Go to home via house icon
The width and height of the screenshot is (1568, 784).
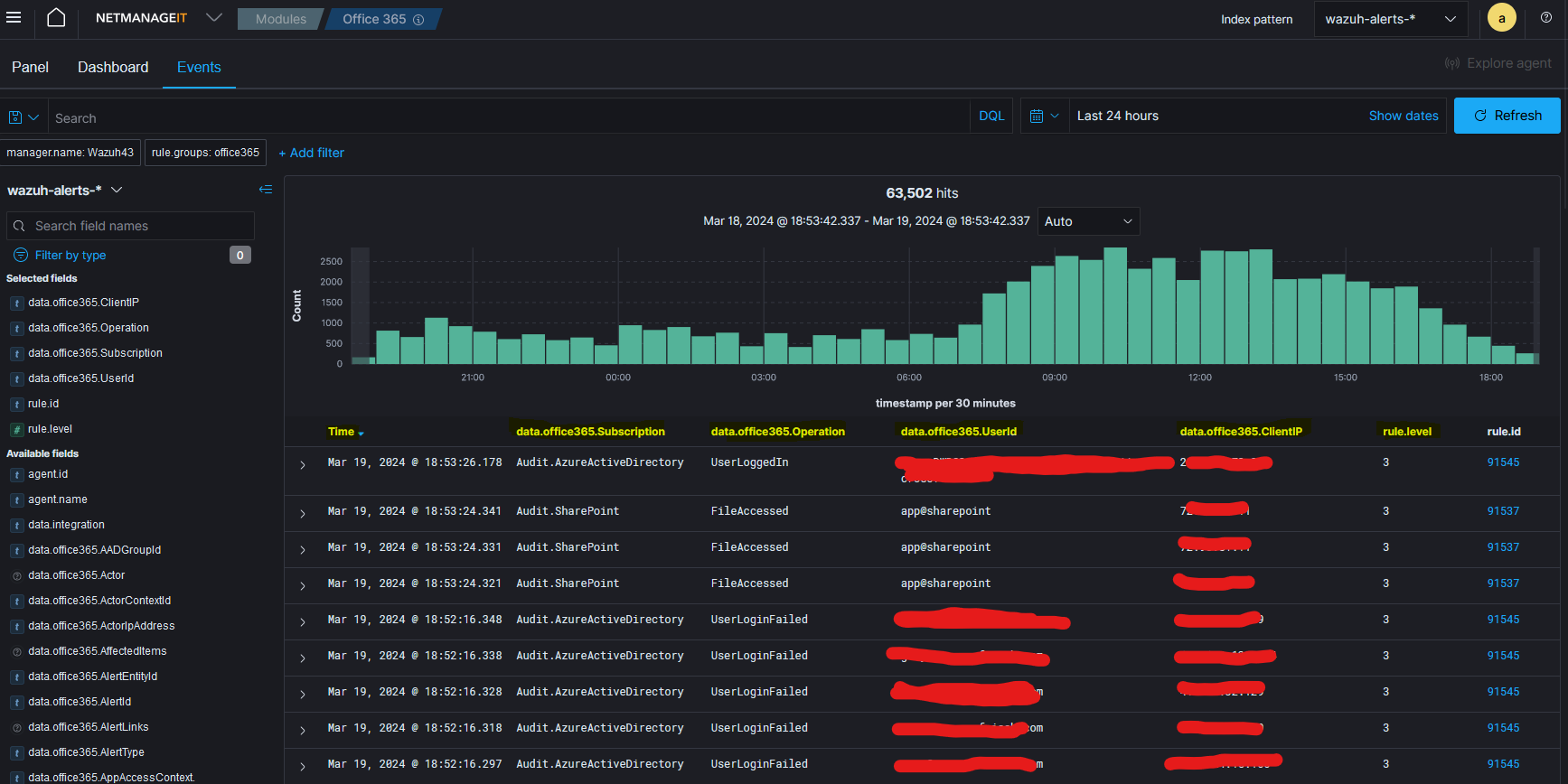click(56, 18)
